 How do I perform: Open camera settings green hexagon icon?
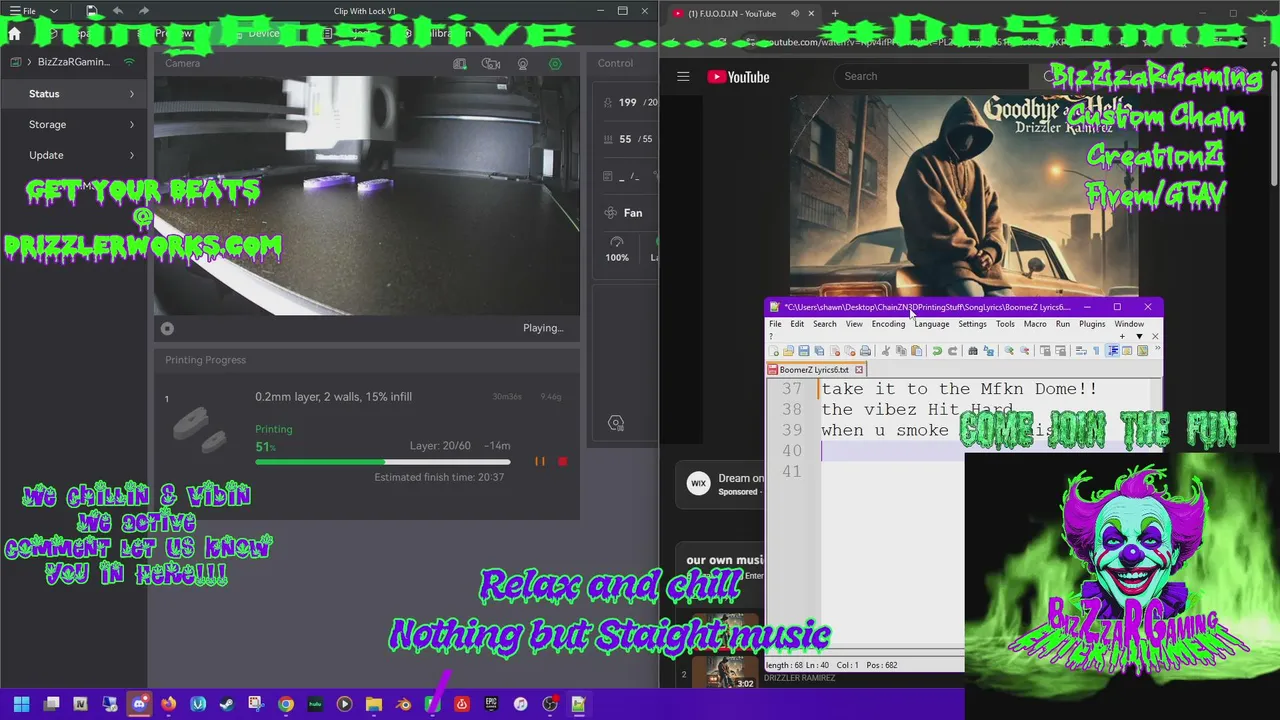point(555,64)
